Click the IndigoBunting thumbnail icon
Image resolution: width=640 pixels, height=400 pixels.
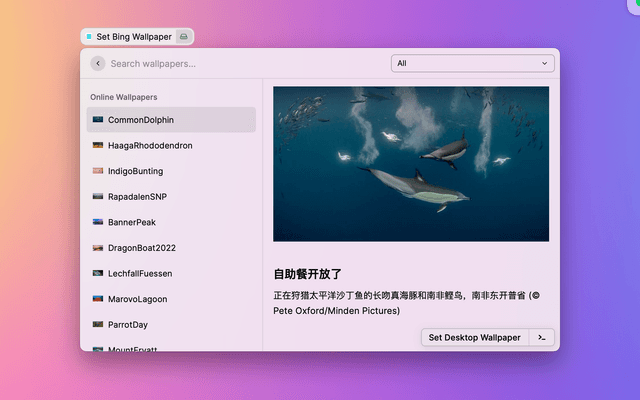click(98, 171)
